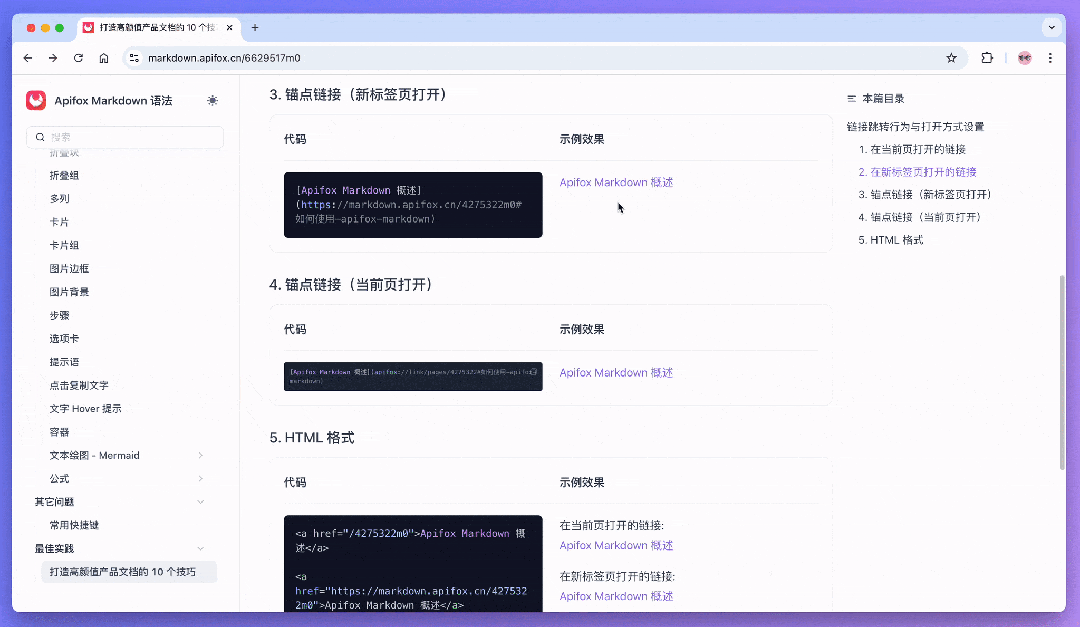Click the section 3 markdown code block
The image size is (1080, 627).
coord(413,205)
